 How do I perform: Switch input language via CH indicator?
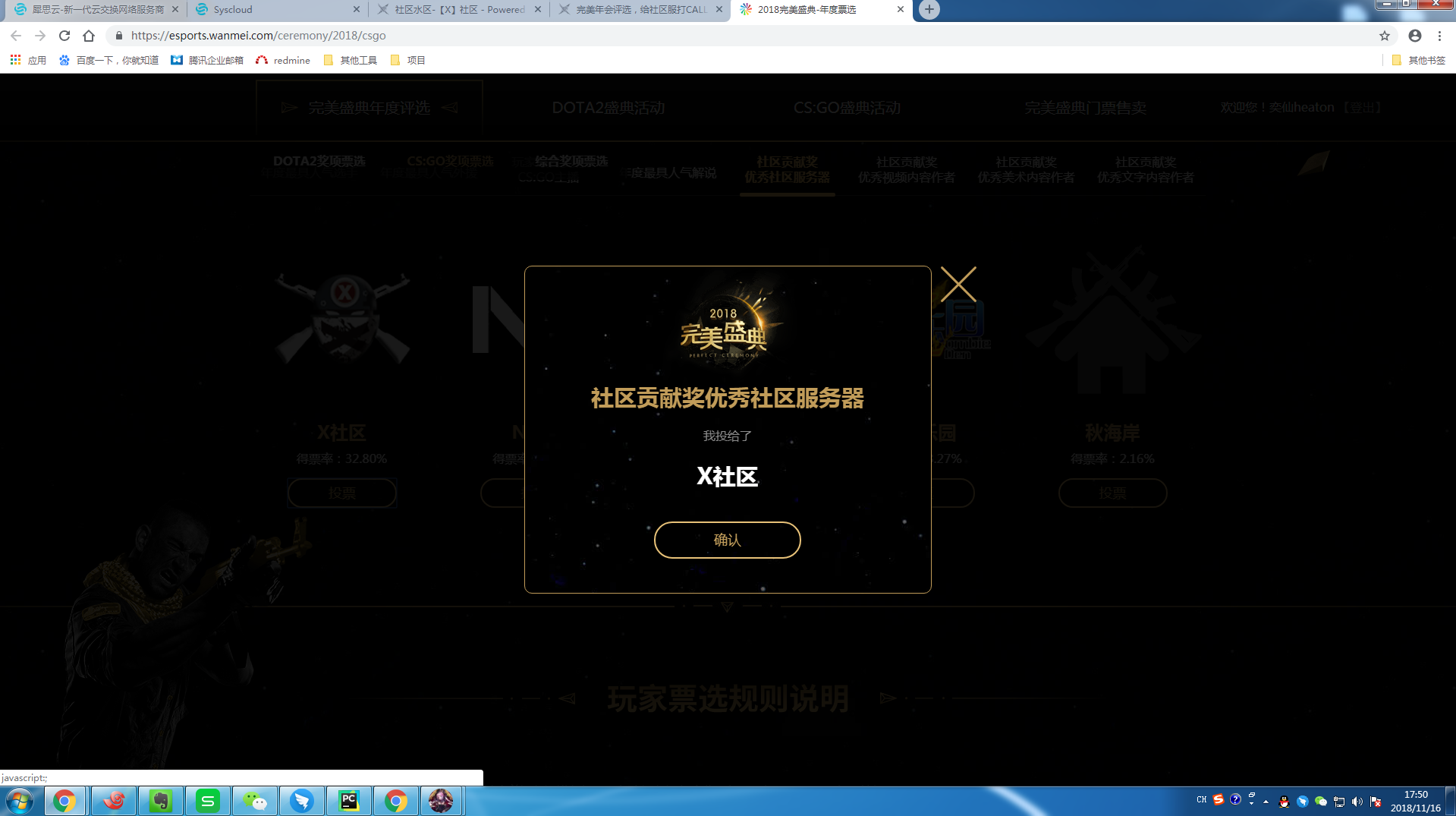(x=1201, y=799)
